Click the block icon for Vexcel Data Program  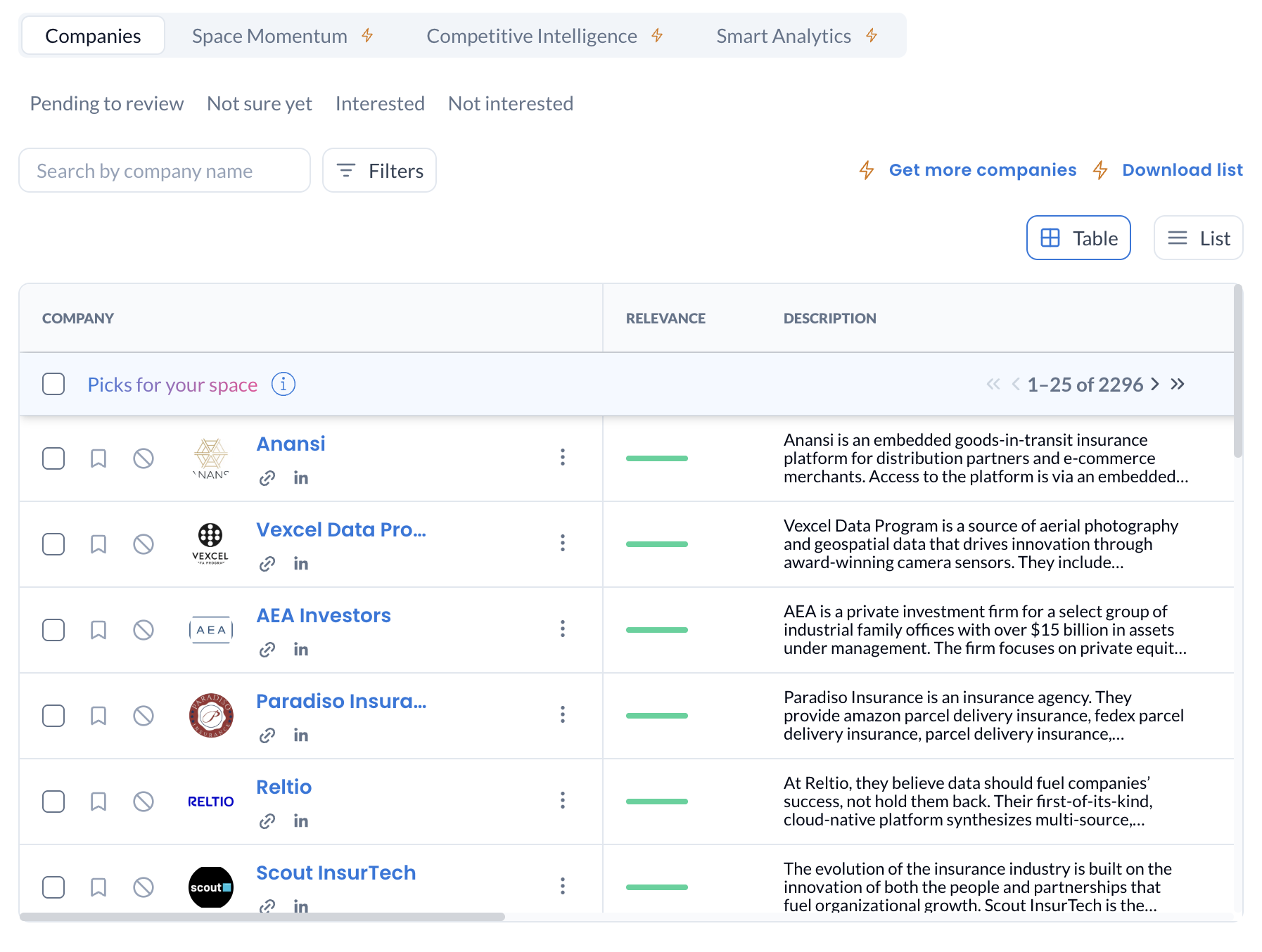pyautogui.click(x=144, y=544)
